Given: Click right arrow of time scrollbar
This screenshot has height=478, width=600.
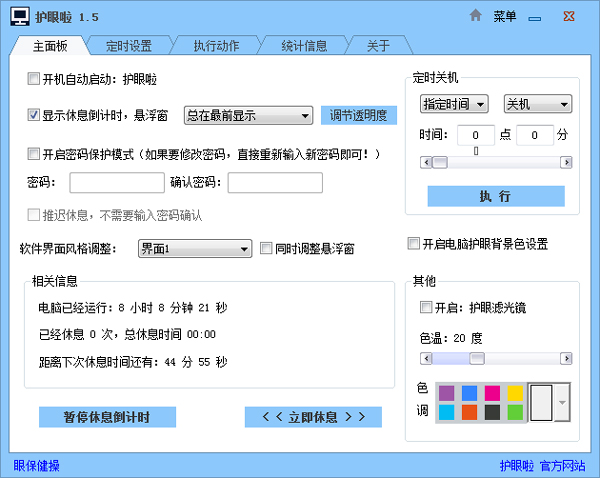Looking at the screenshot, I should coord(566,162).
